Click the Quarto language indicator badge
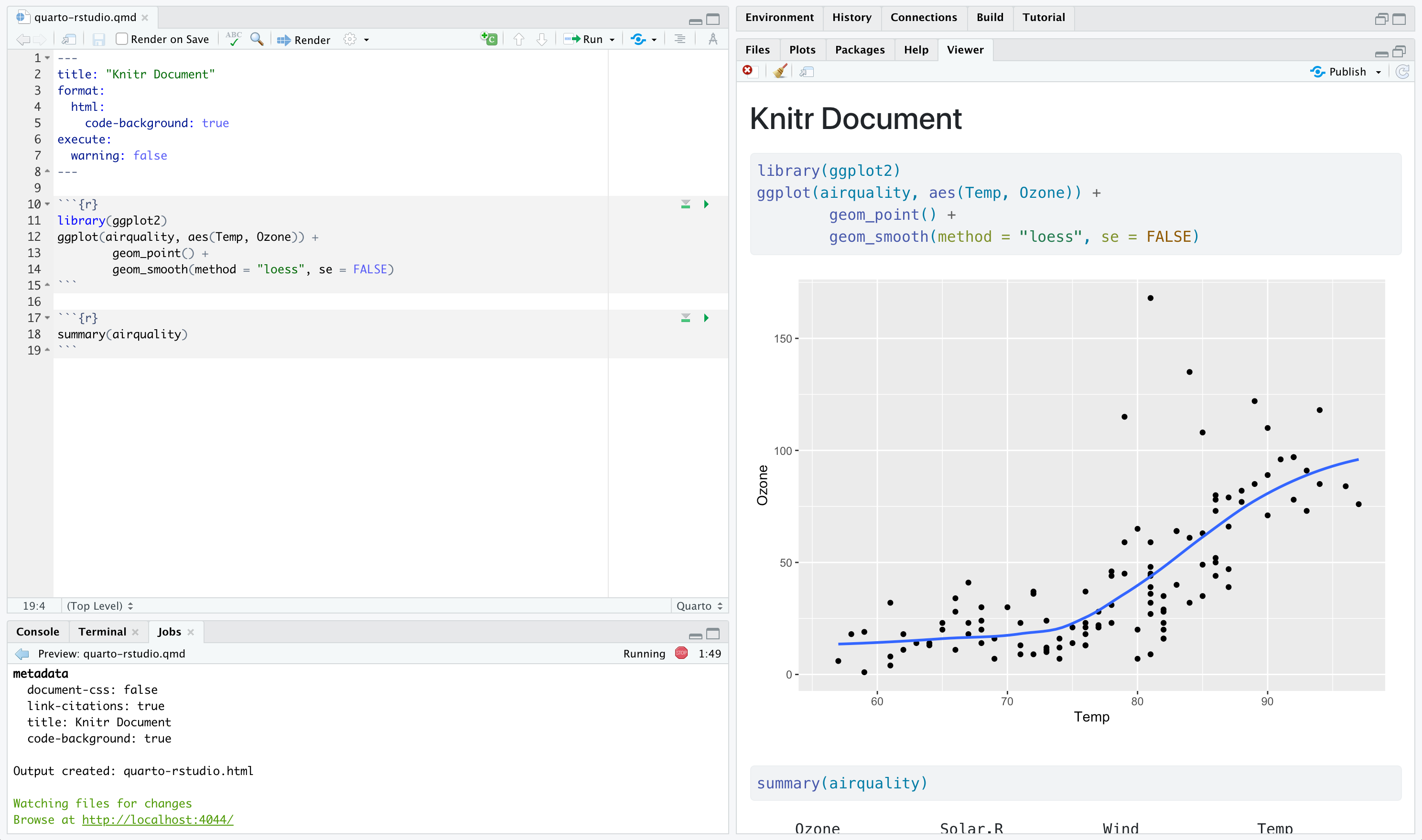This screenshot has width=1422, height=840. click(x=698, y=605)
